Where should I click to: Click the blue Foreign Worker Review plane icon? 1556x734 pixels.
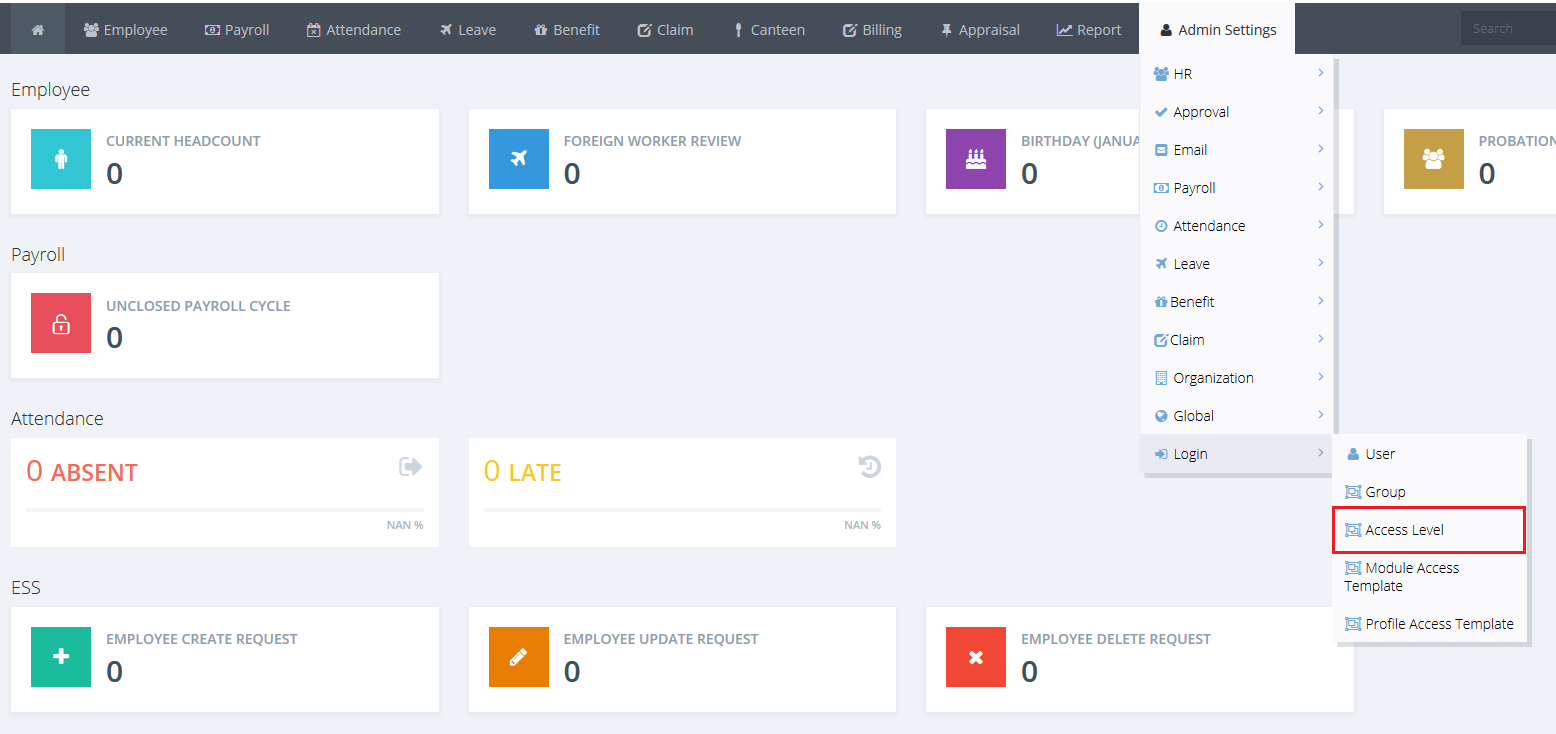(518, 159)
